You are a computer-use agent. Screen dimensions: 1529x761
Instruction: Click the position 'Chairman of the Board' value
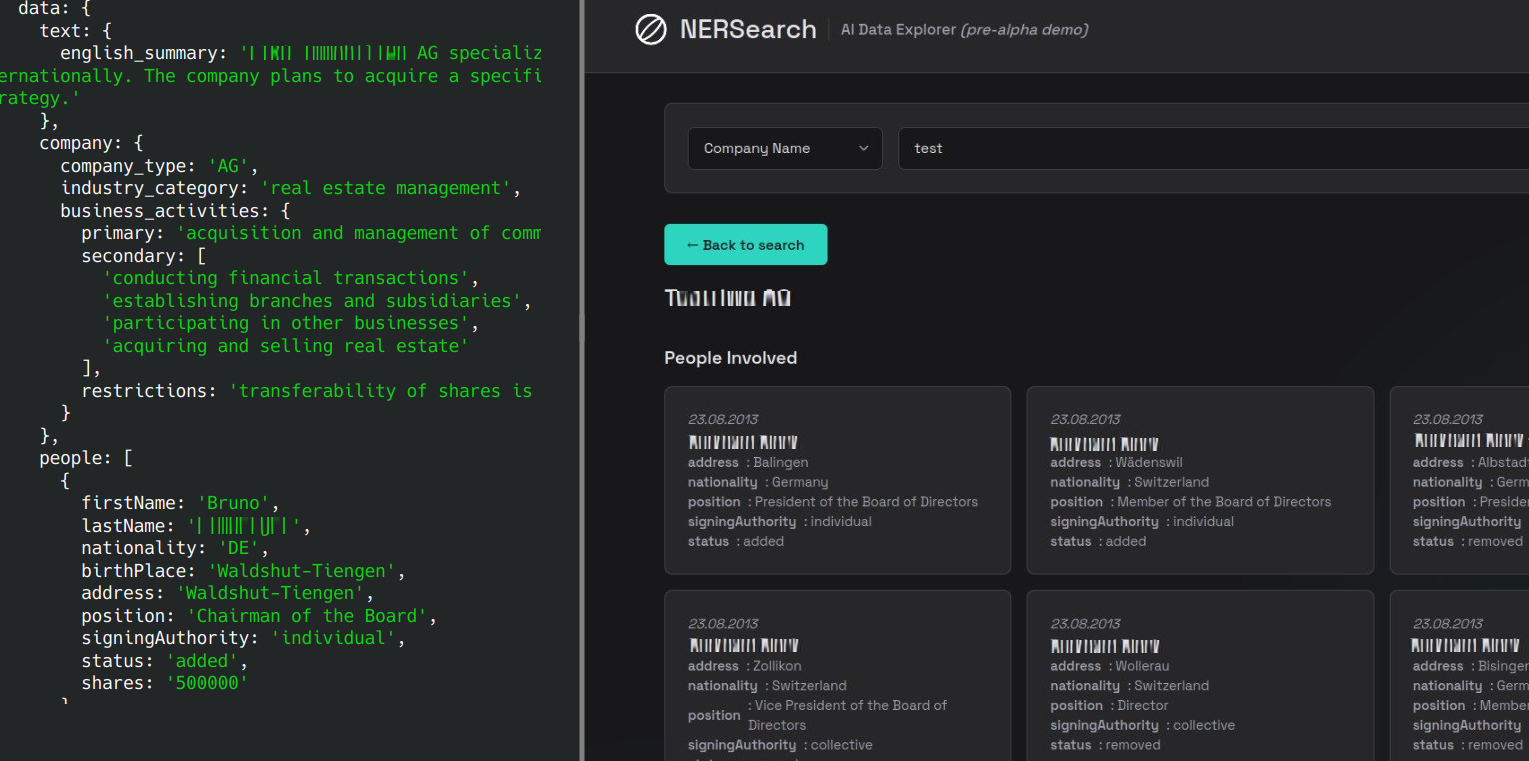tap(307, 616)
